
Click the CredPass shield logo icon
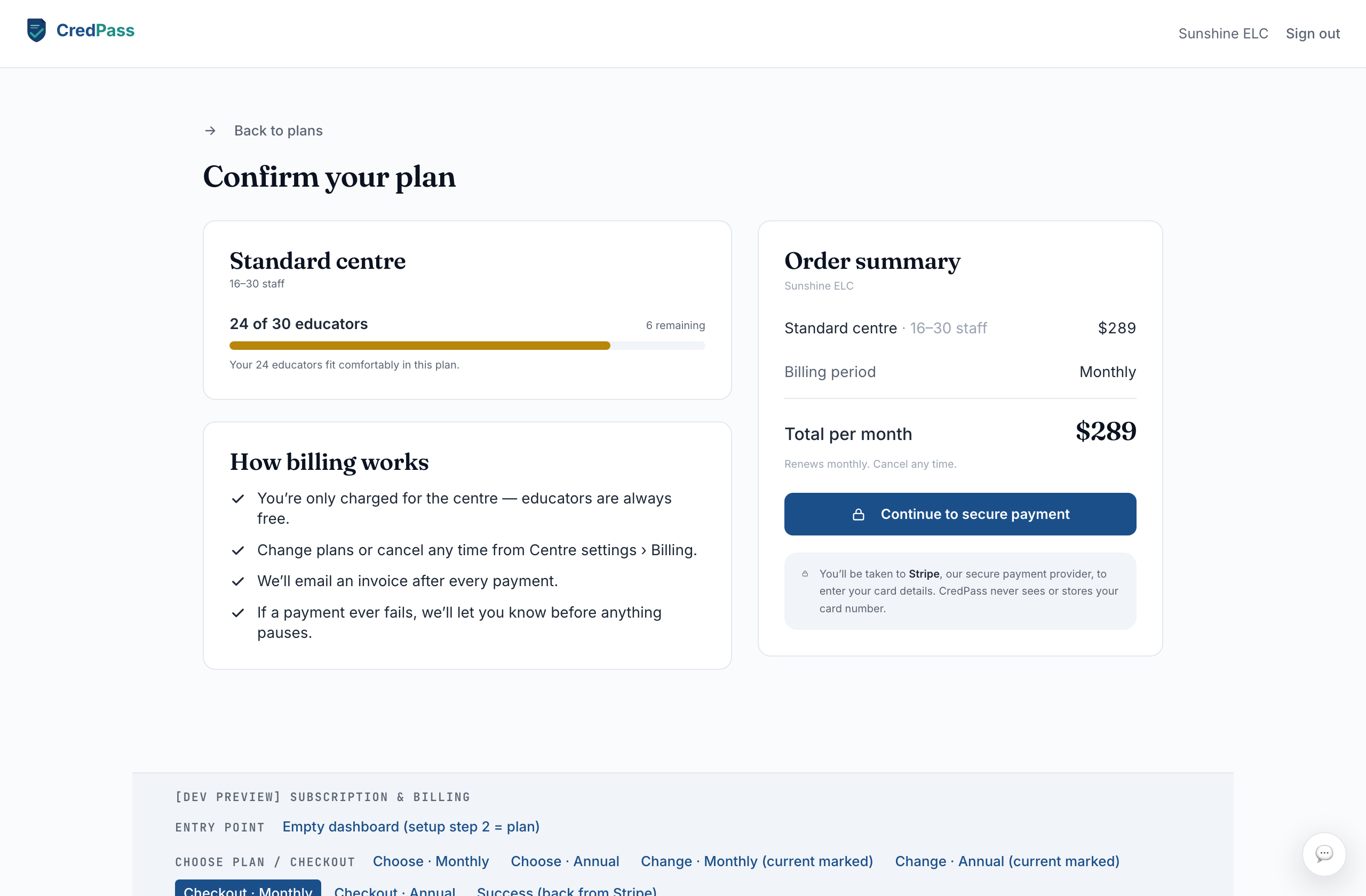(37, 30)
